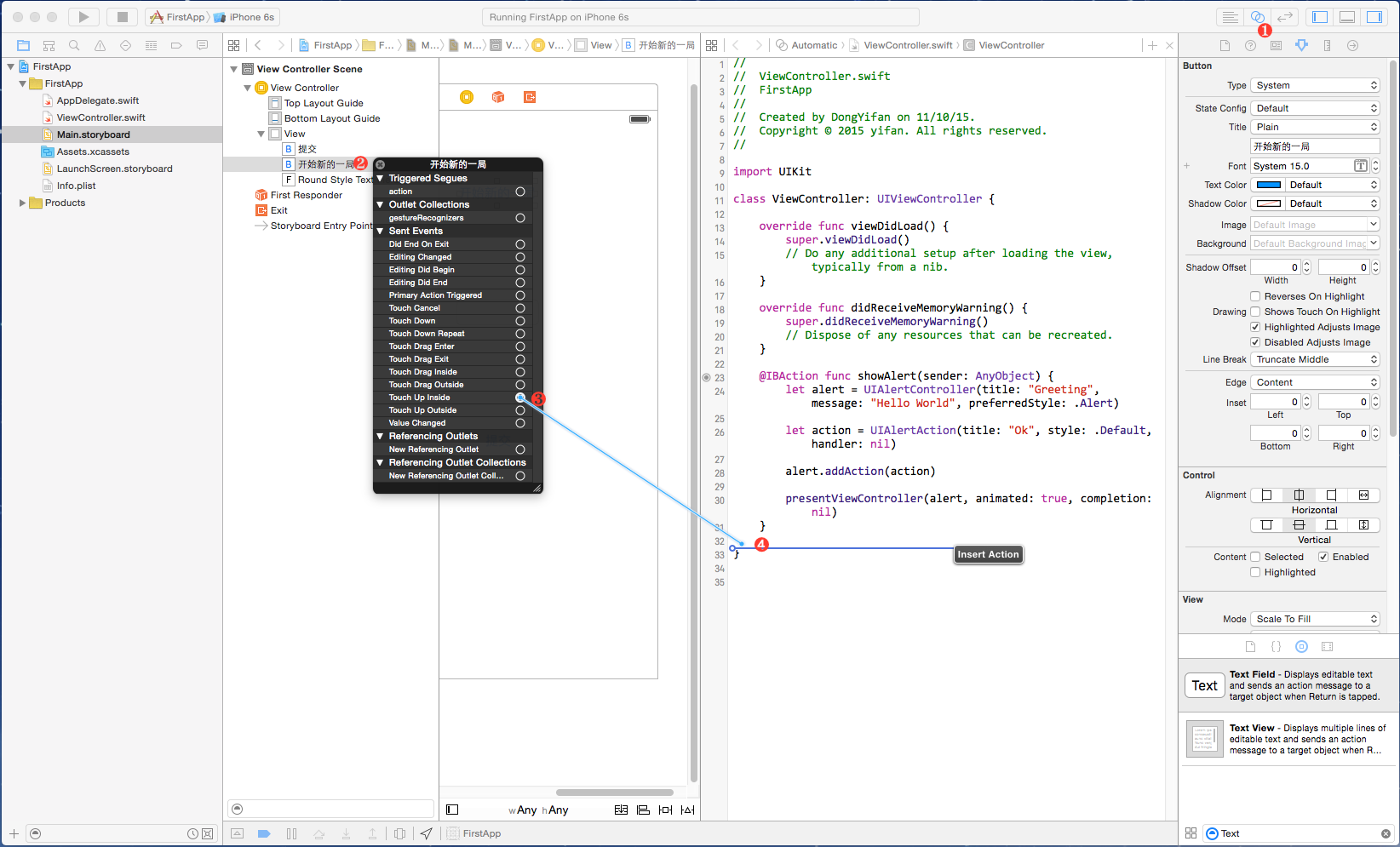Toggle the Enabled checkbox
Image resolution: width=1400 pixels, height=847 pixels.
(x=1323, y=557)
